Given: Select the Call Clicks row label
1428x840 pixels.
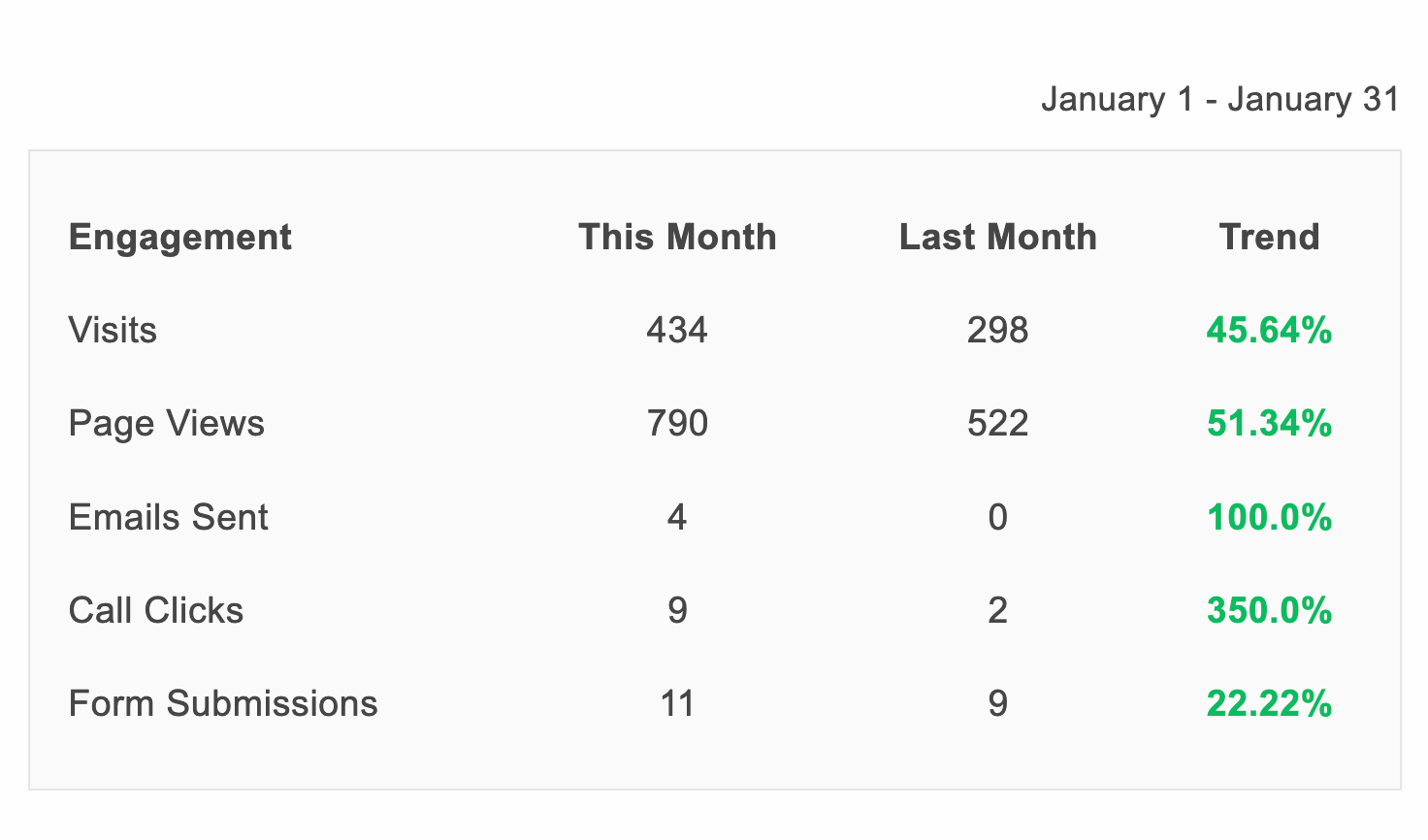Looking at the screenshot, I should point(156,610).
